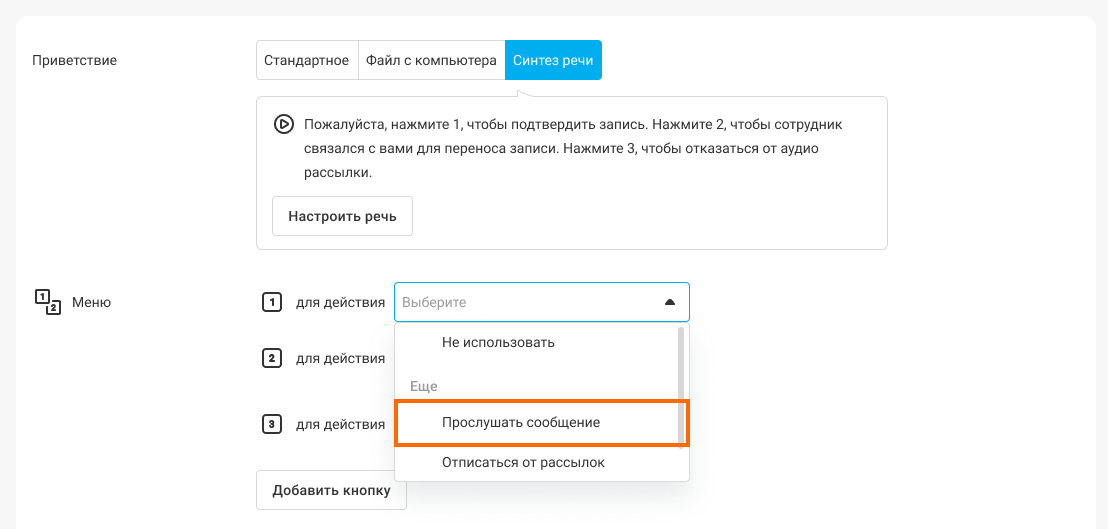
Task: Collapse the dropdown using the arrow icon
Action: [x=670, y=302]
